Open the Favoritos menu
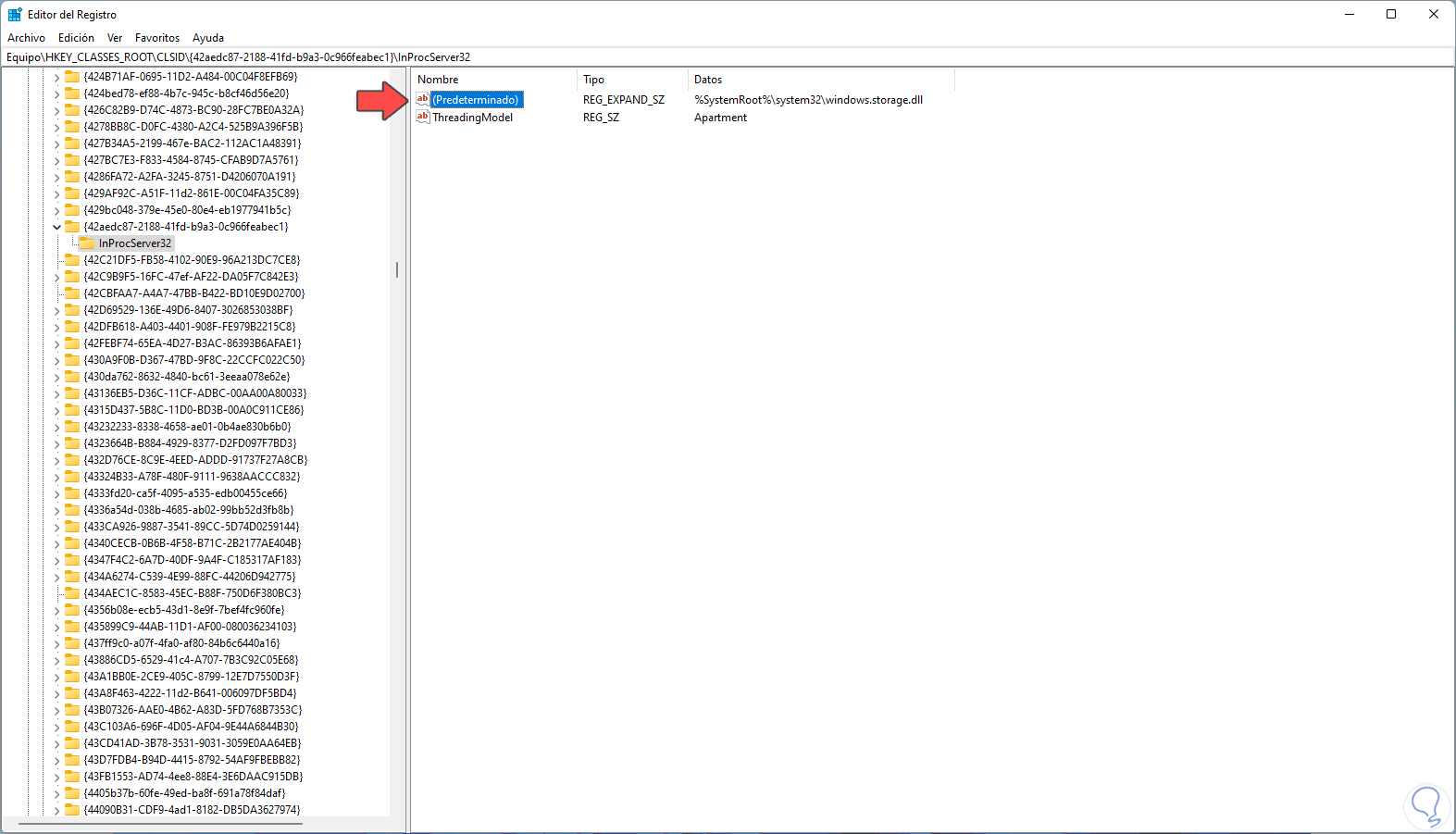 coord(157,38)
